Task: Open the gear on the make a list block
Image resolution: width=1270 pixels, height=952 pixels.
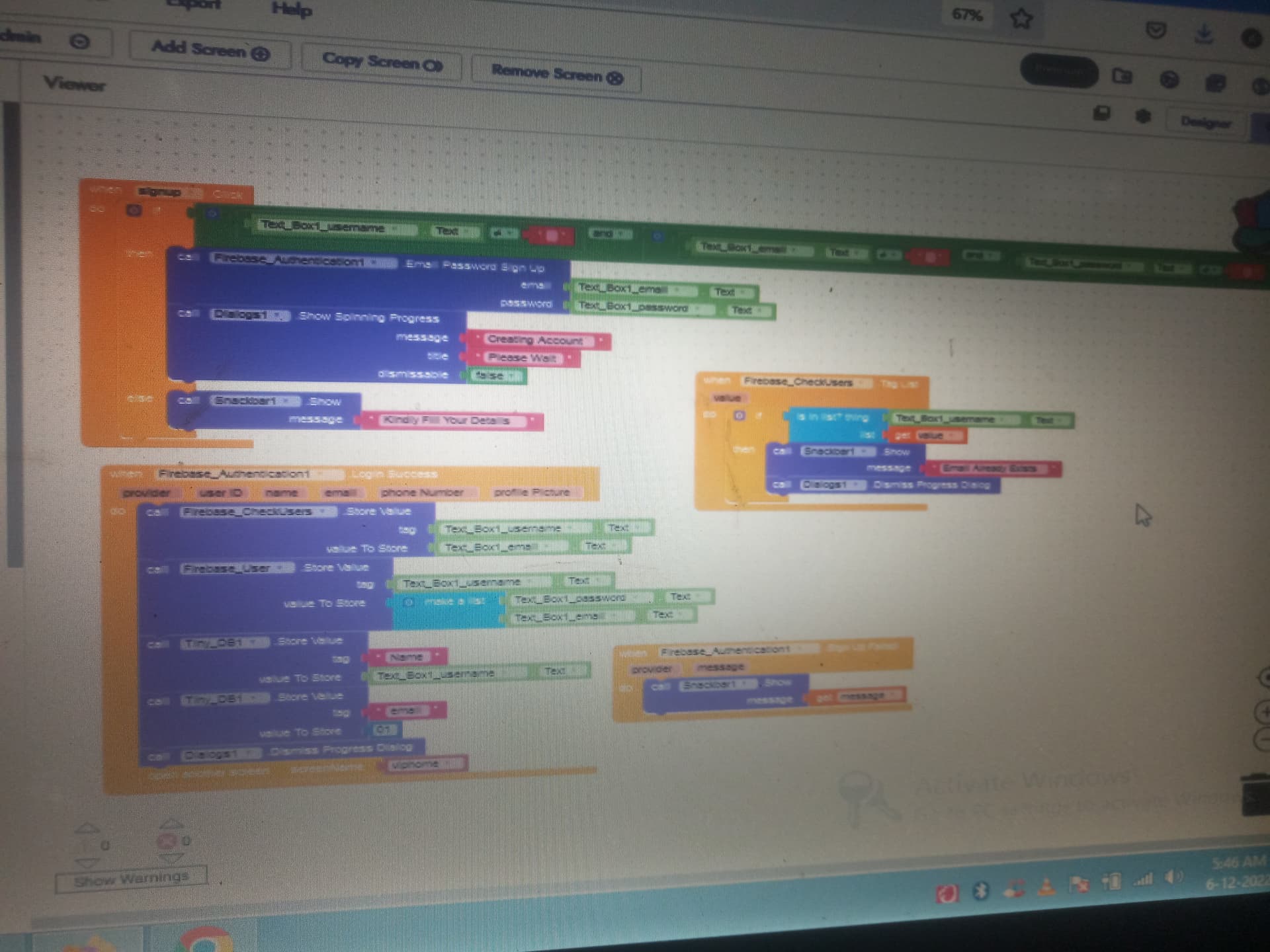Action: click(409, 602)
